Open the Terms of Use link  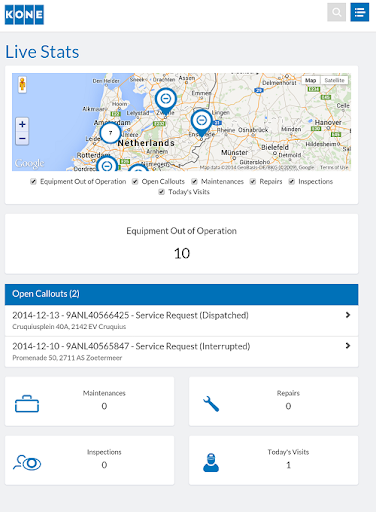[334, 167]
